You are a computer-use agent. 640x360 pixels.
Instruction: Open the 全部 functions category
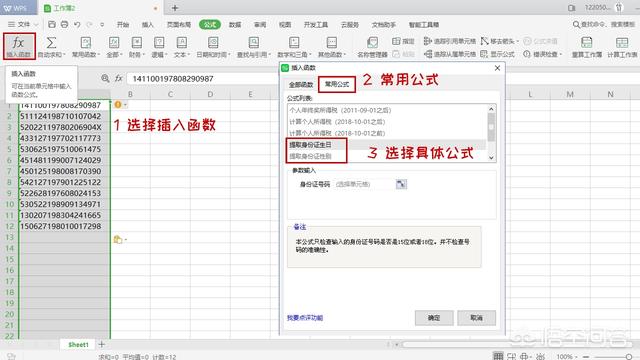tap(114, 46)
